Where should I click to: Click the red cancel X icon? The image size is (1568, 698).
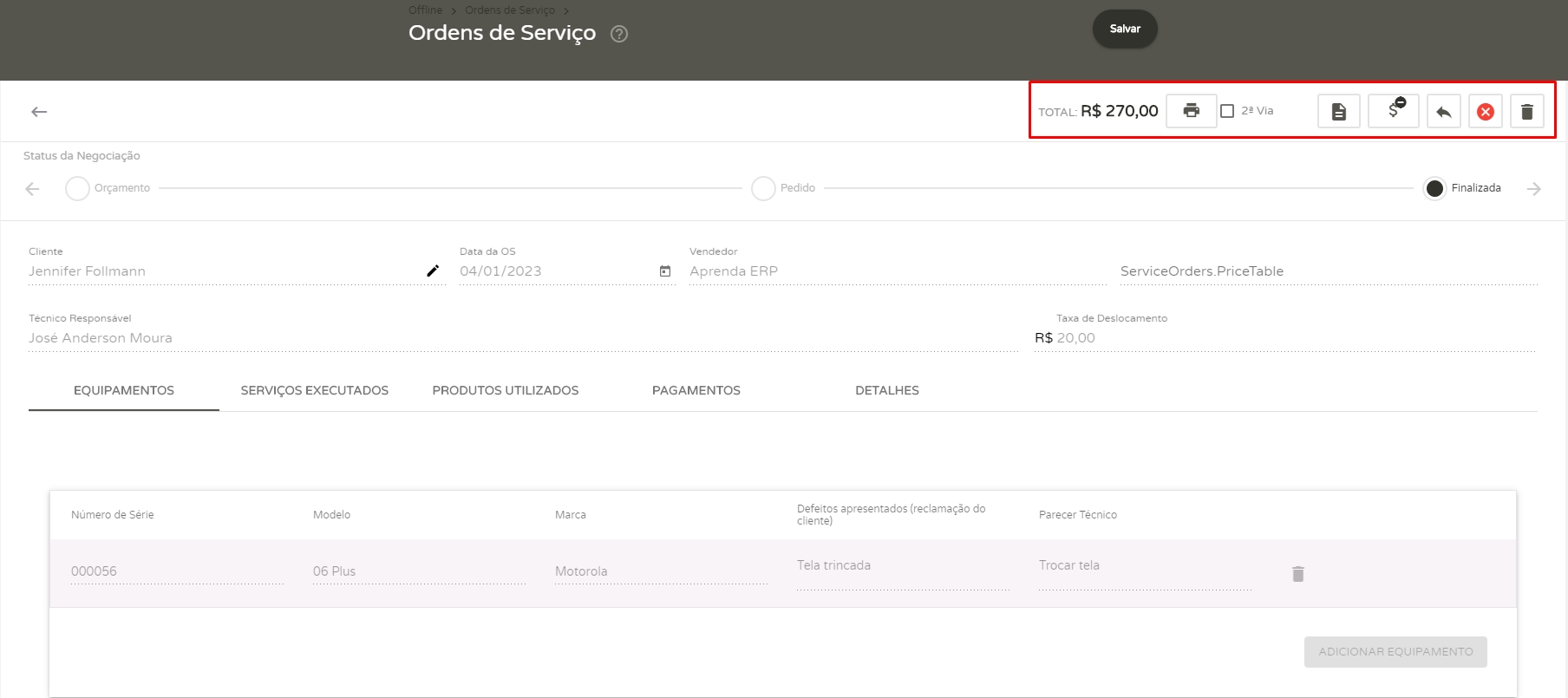coord(1485,112)
